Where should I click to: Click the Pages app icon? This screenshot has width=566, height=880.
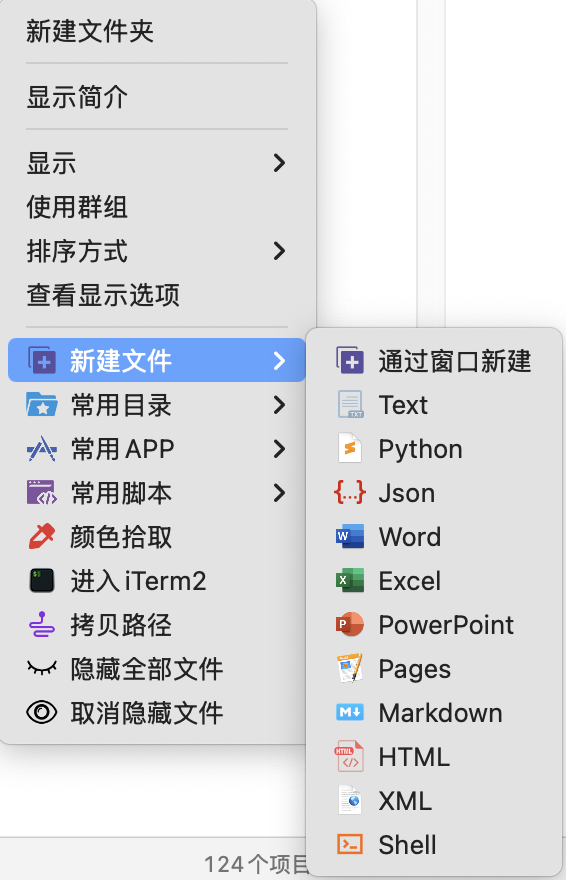[x=350, y=668]
